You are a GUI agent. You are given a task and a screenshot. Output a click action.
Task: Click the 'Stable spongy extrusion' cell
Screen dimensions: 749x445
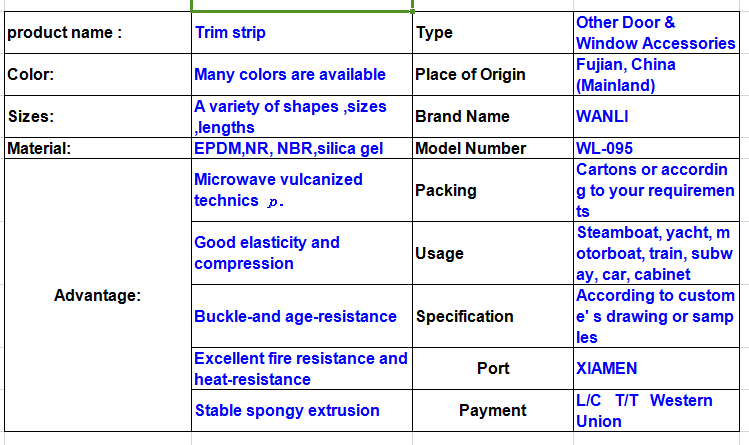[x=302, y=411]
